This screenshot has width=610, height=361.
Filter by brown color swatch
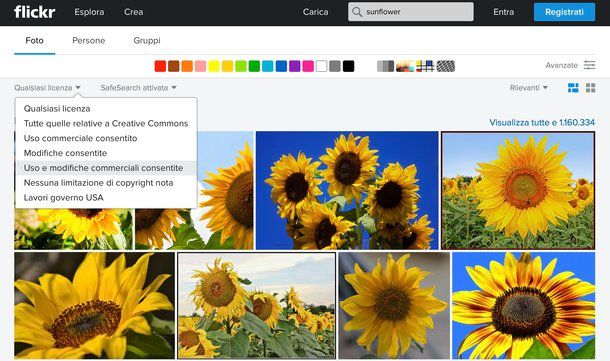tap(174, 66)
